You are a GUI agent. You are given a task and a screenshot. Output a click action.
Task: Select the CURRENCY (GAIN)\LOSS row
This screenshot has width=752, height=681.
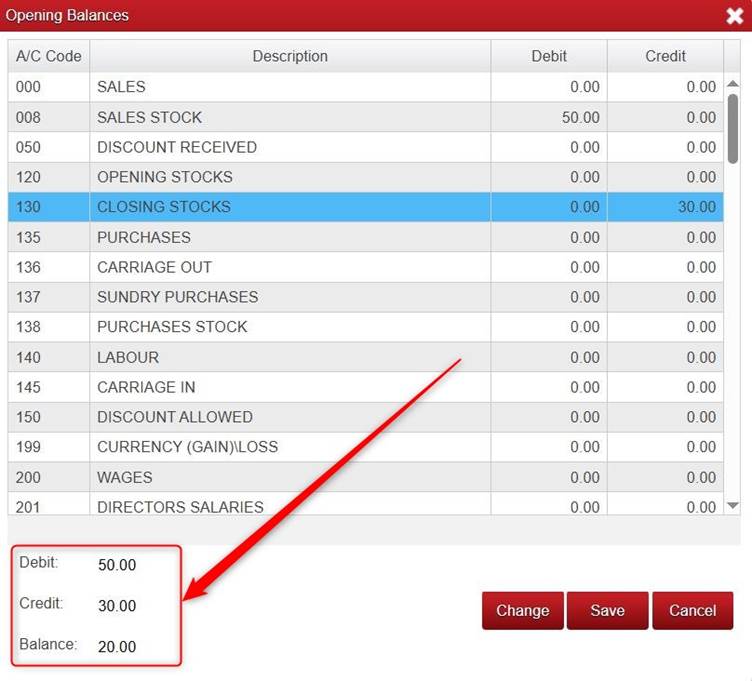pyautogui.click(x=365, y=446)
